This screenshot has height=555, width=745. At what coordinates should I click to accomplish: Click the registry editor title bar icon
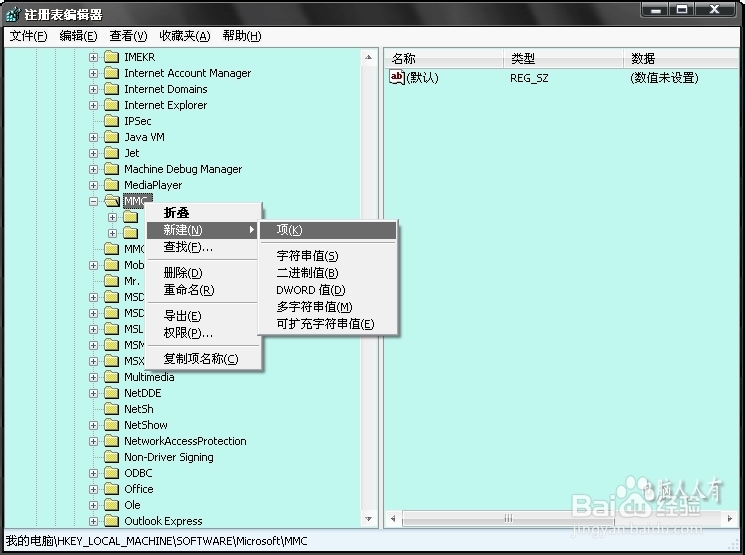[x=13, y=14]
